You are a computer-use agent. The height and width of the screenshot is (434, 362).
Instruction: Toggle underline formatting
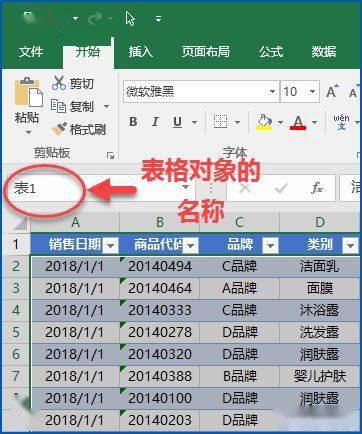(178, 122)
